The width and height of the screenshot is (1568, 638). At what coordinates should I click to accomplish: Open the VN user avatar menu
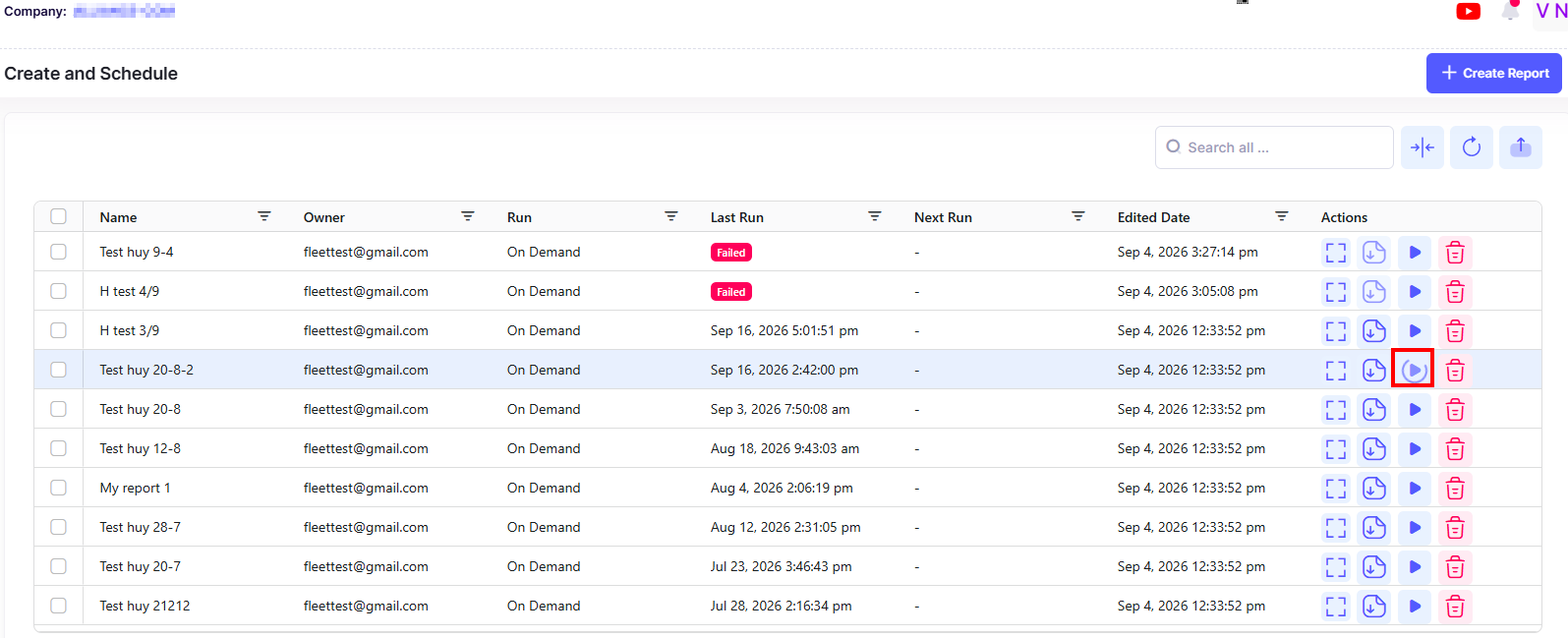point(1551,12)
